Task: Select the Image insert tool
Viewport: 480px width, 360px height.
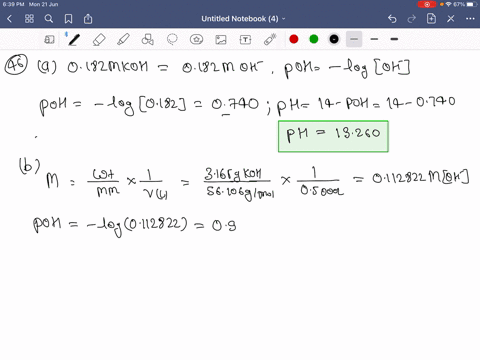Action: (221, 40)
